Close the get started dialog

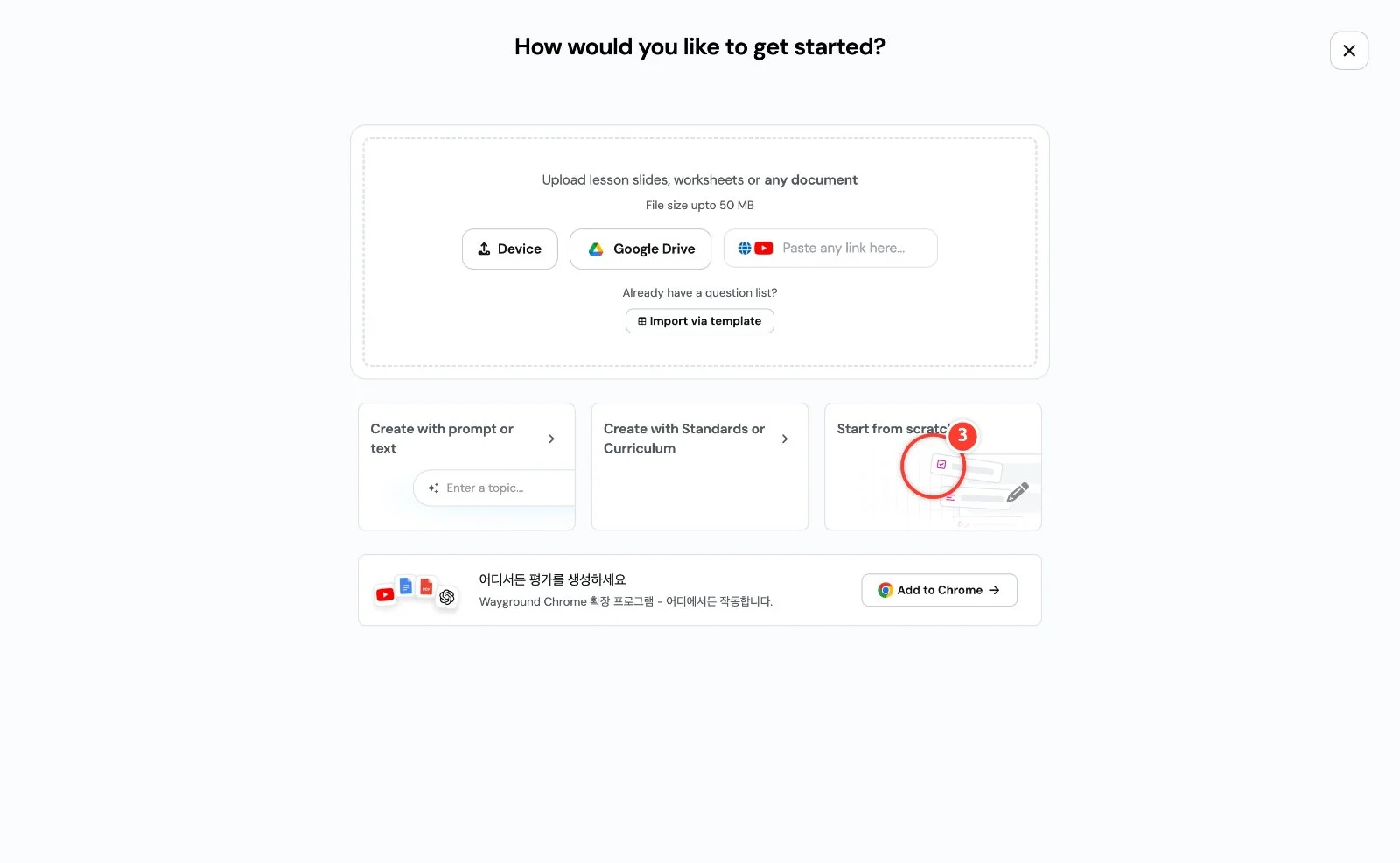pos(1349,51)
